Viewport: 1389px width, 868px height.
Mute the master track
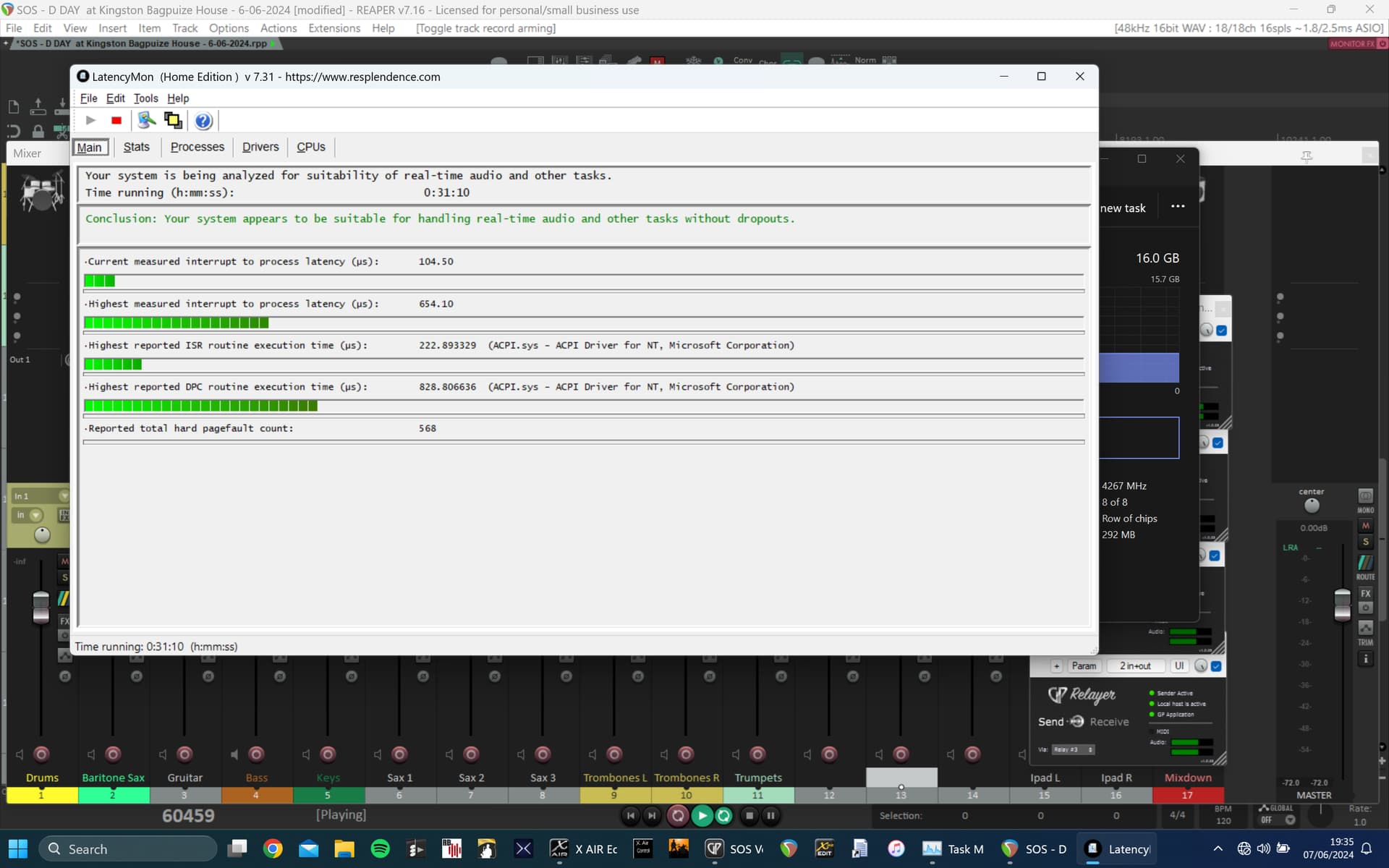(1365, 526)
